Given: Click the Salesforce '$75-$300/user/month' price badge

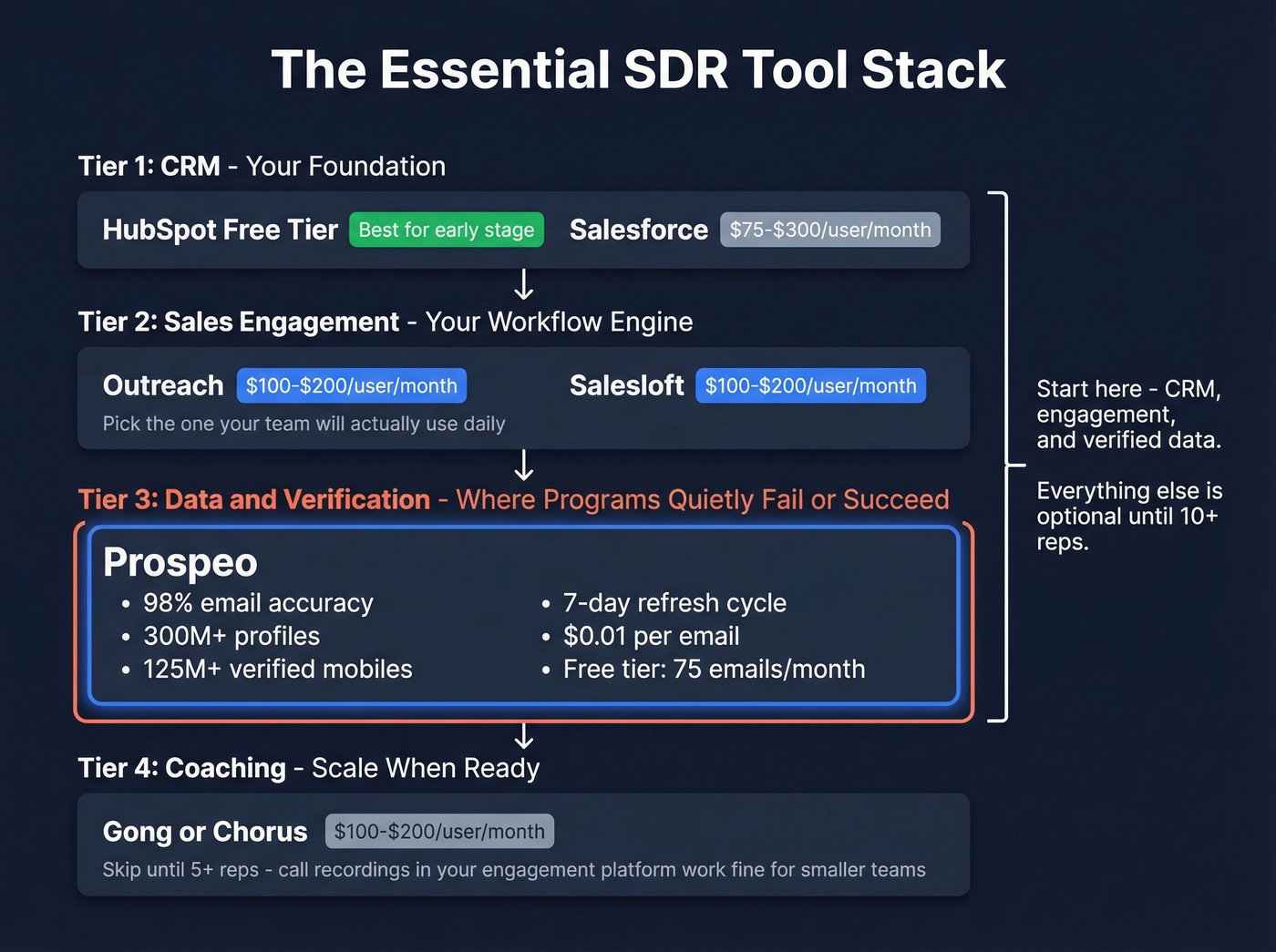Looking at the screenshot, I should click(x=829, y=230).
